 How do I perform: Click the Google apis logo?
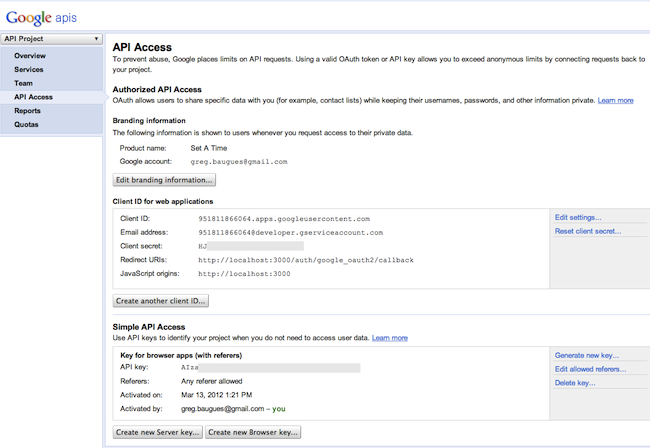(41, 18)
